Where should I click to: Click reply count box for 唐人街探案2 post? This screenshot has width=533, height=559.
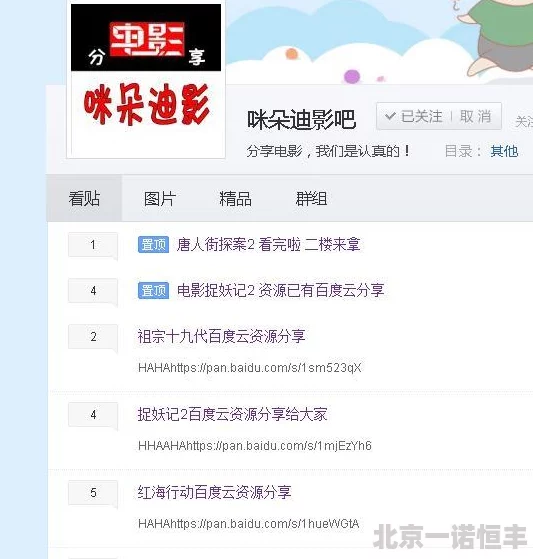93,245
